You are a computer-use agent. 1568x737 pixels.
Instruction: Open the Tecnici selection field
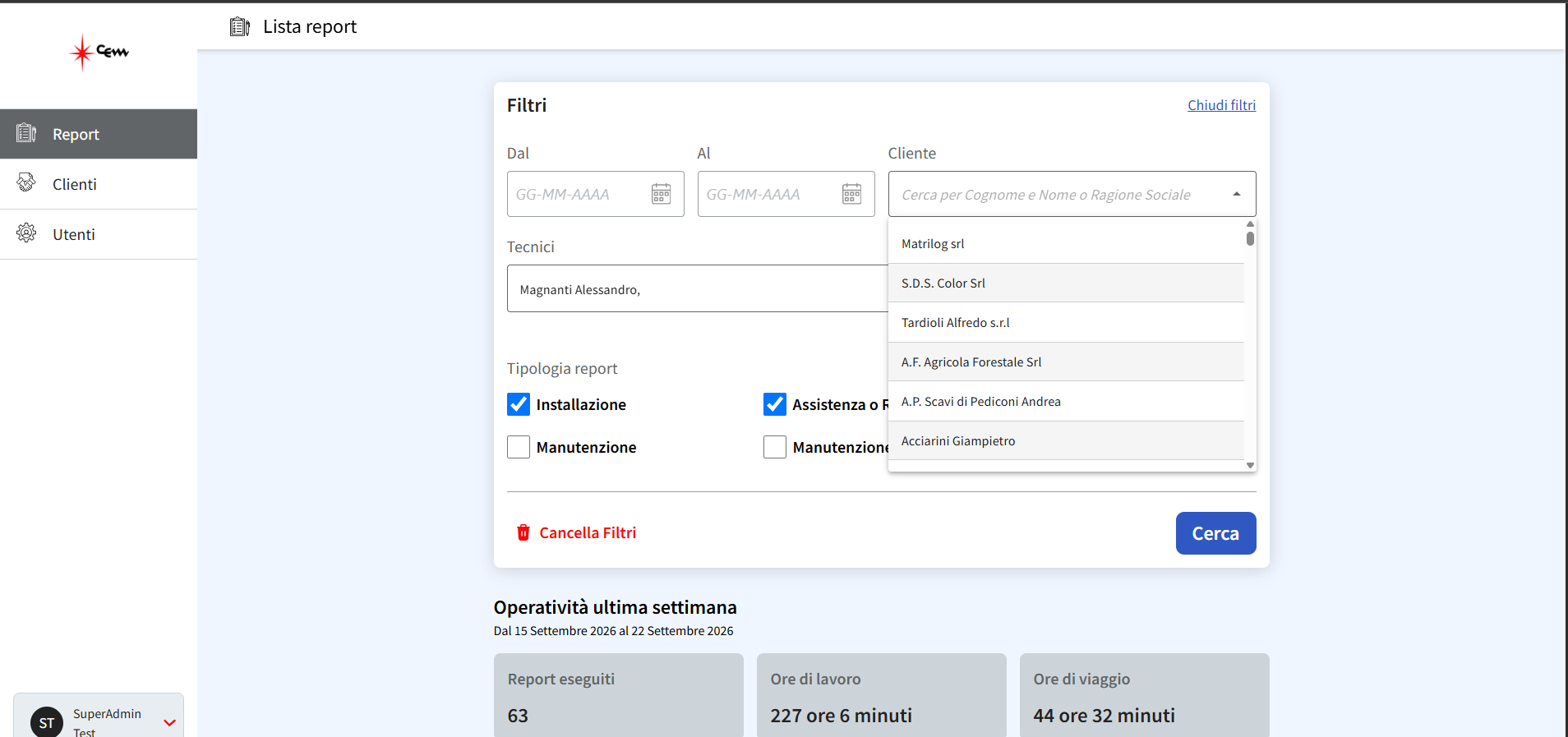click(698, 288)
